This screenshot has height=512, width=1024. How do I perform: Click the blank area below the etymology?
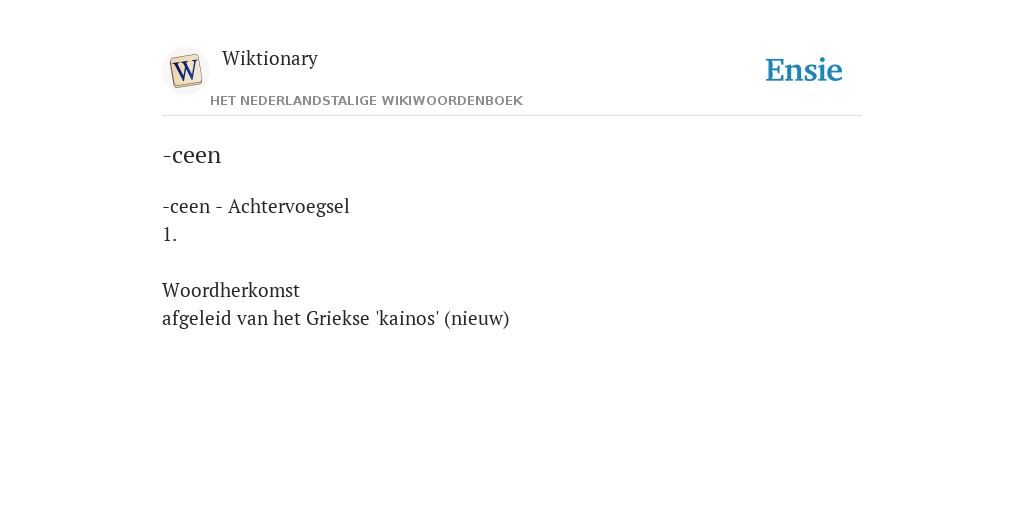pyautogui.click(x=512, y=418)
